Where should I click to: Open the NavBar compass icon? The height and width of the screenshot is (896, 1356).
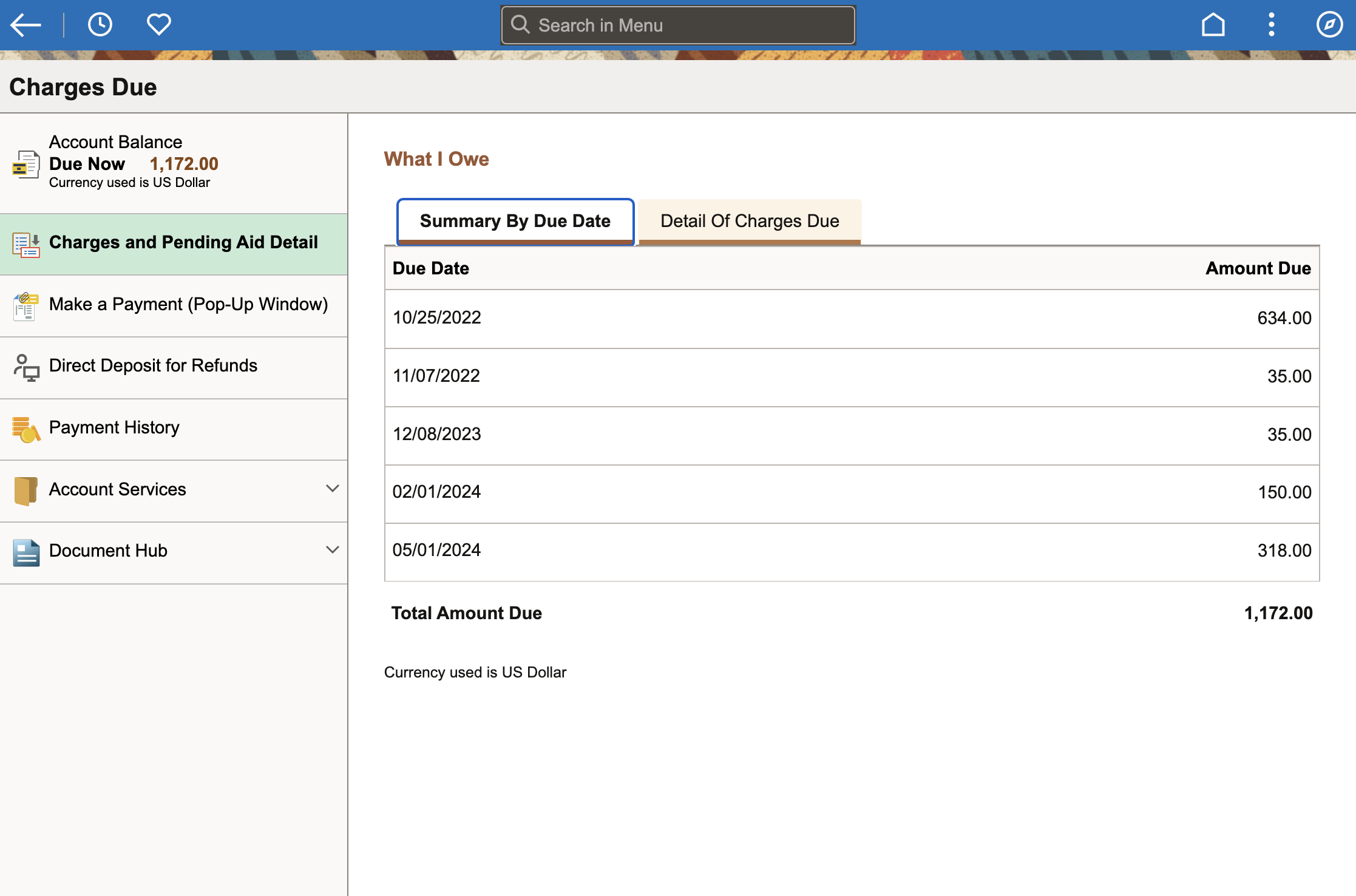point(1329,25)
